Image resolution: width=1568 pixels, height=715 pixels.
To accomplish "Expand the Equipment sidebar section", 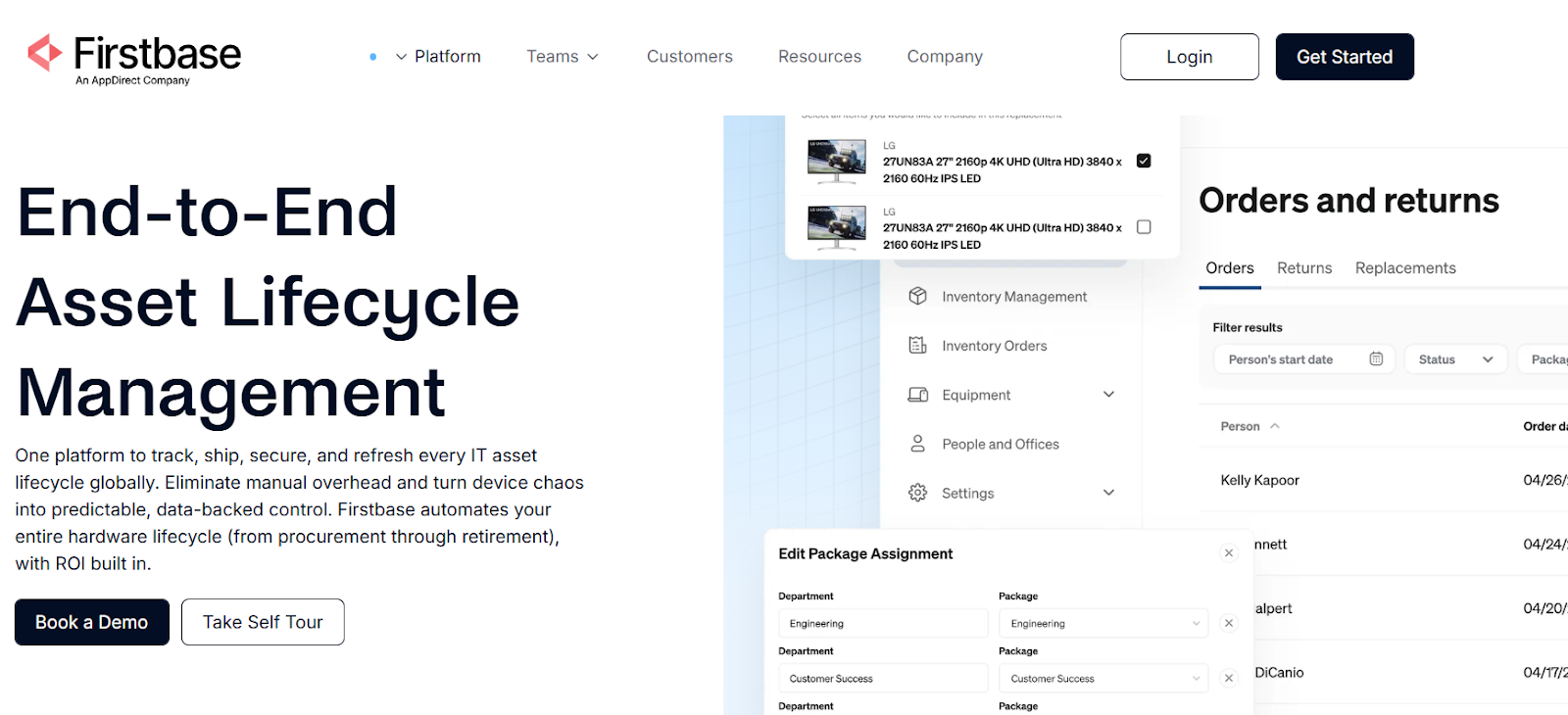I will 1108,395.
